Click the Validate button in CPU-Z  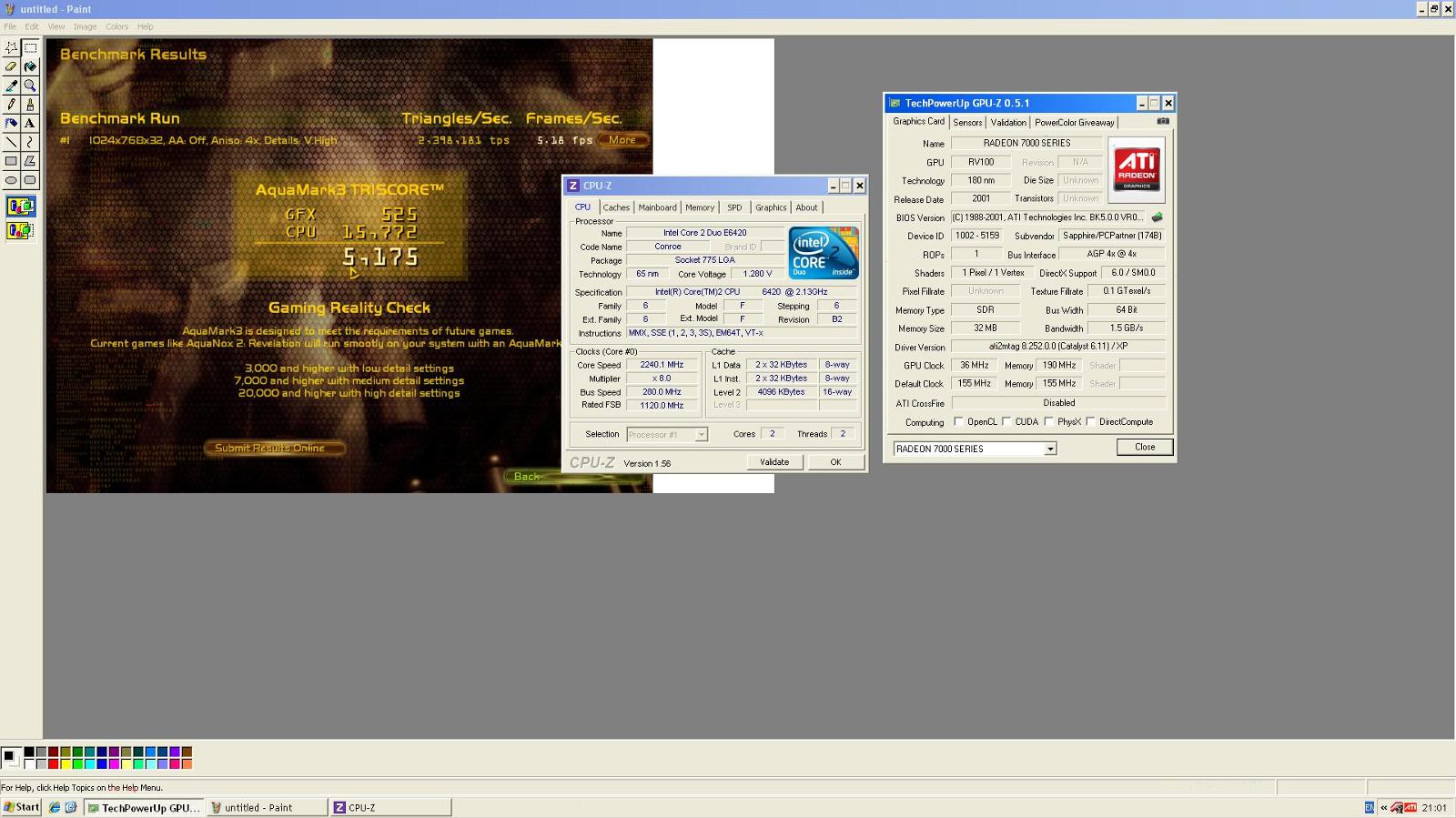[774, 462]
